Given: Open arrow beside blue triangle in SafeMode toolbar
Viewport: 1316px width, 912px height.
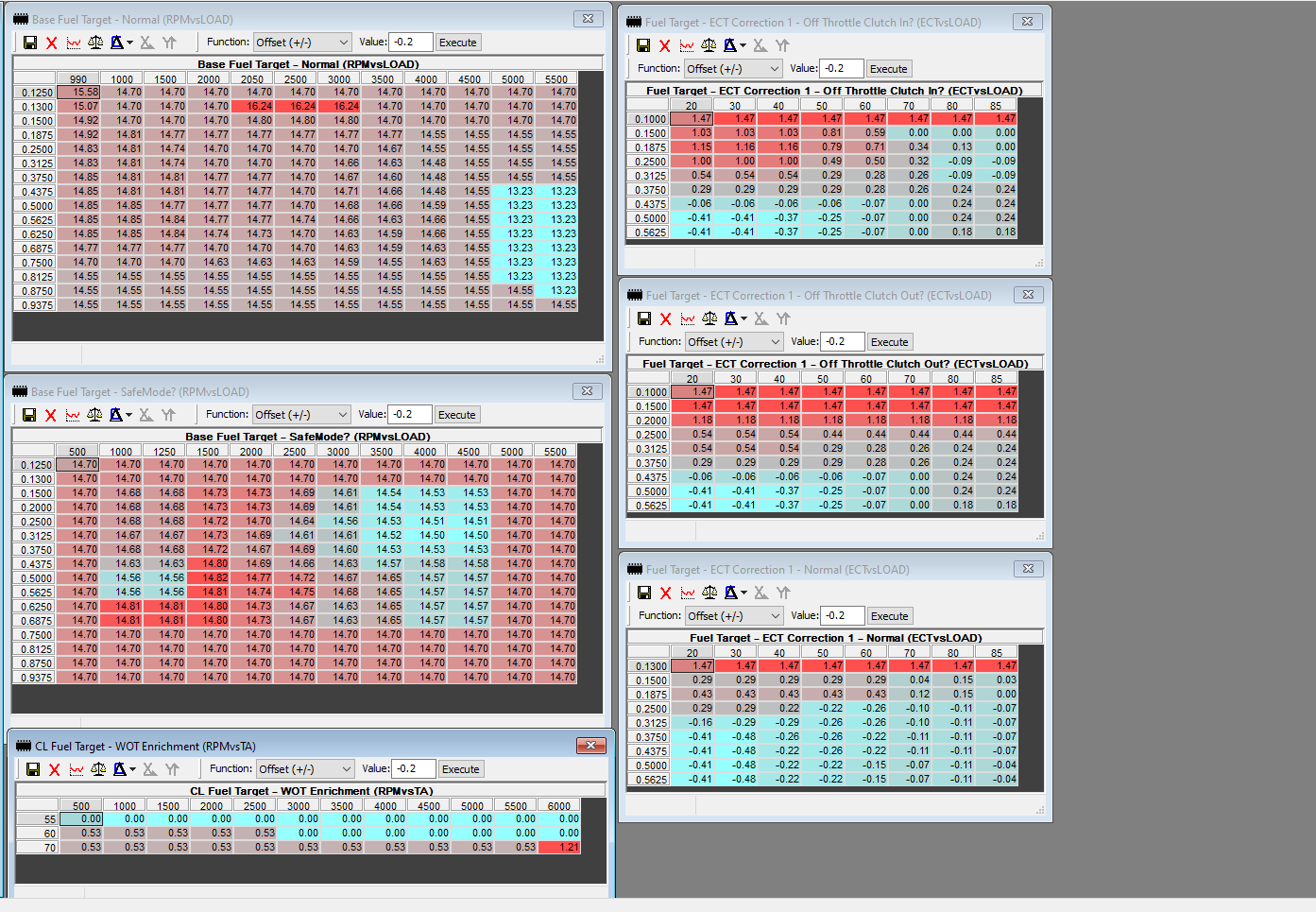Looking at the screenshot, I should pos(128,415).
